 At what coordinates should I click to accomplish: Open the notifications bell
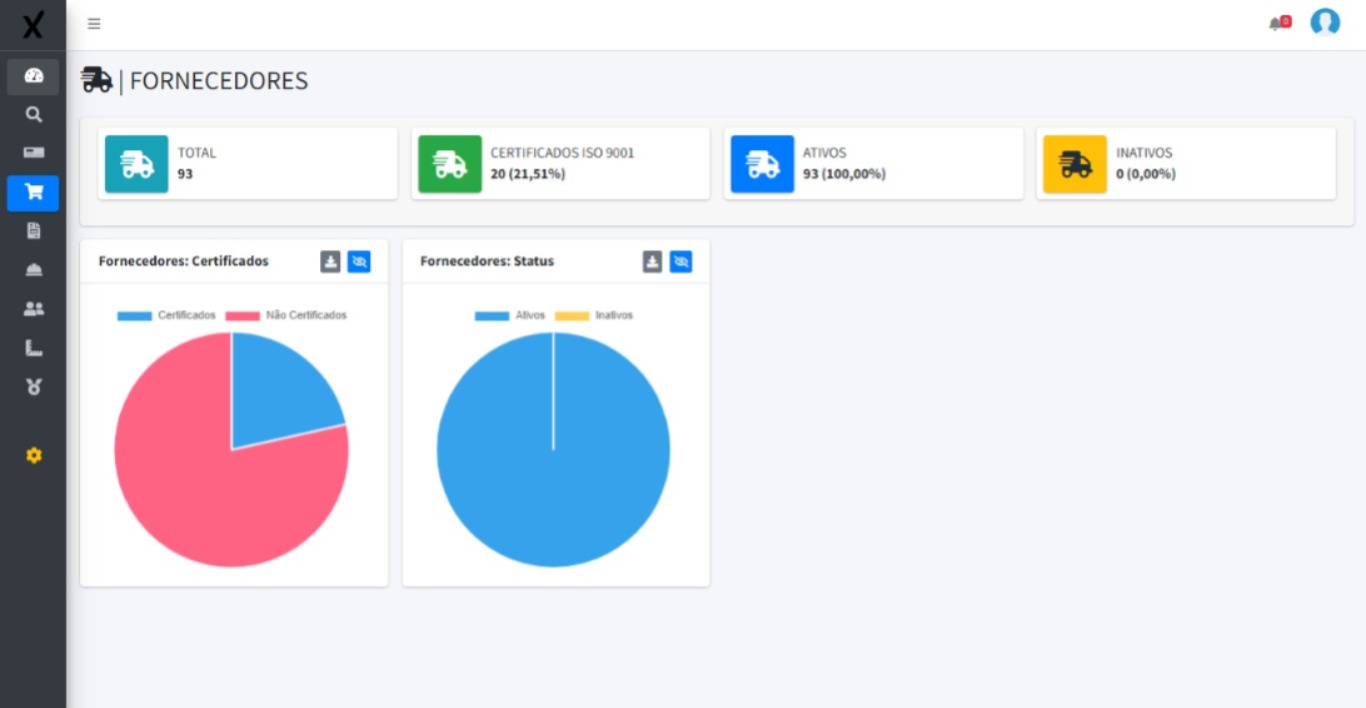coord(1277,24)
